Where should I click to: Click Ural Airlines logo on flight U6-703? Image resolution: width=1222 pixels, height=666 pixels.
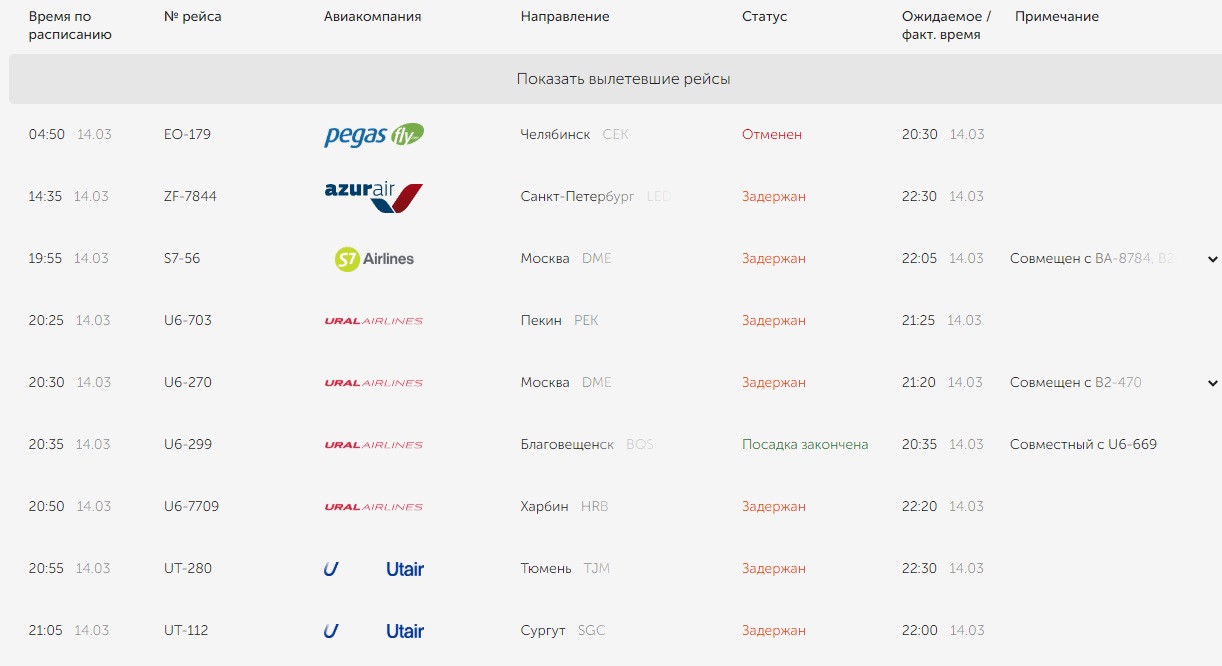click(374, 321)
